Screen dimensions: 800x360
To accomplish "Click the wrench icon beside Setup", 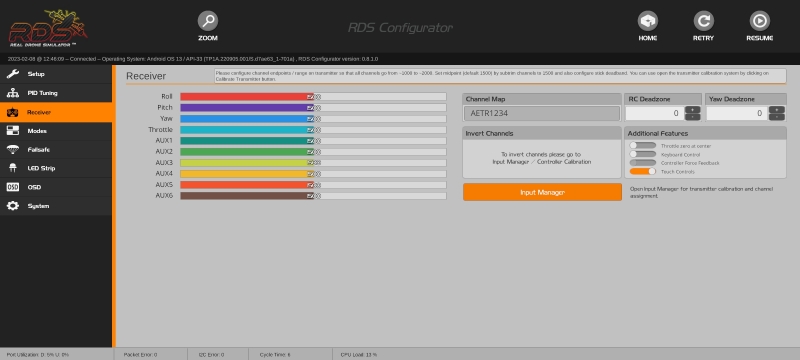I will coord(13,74).
